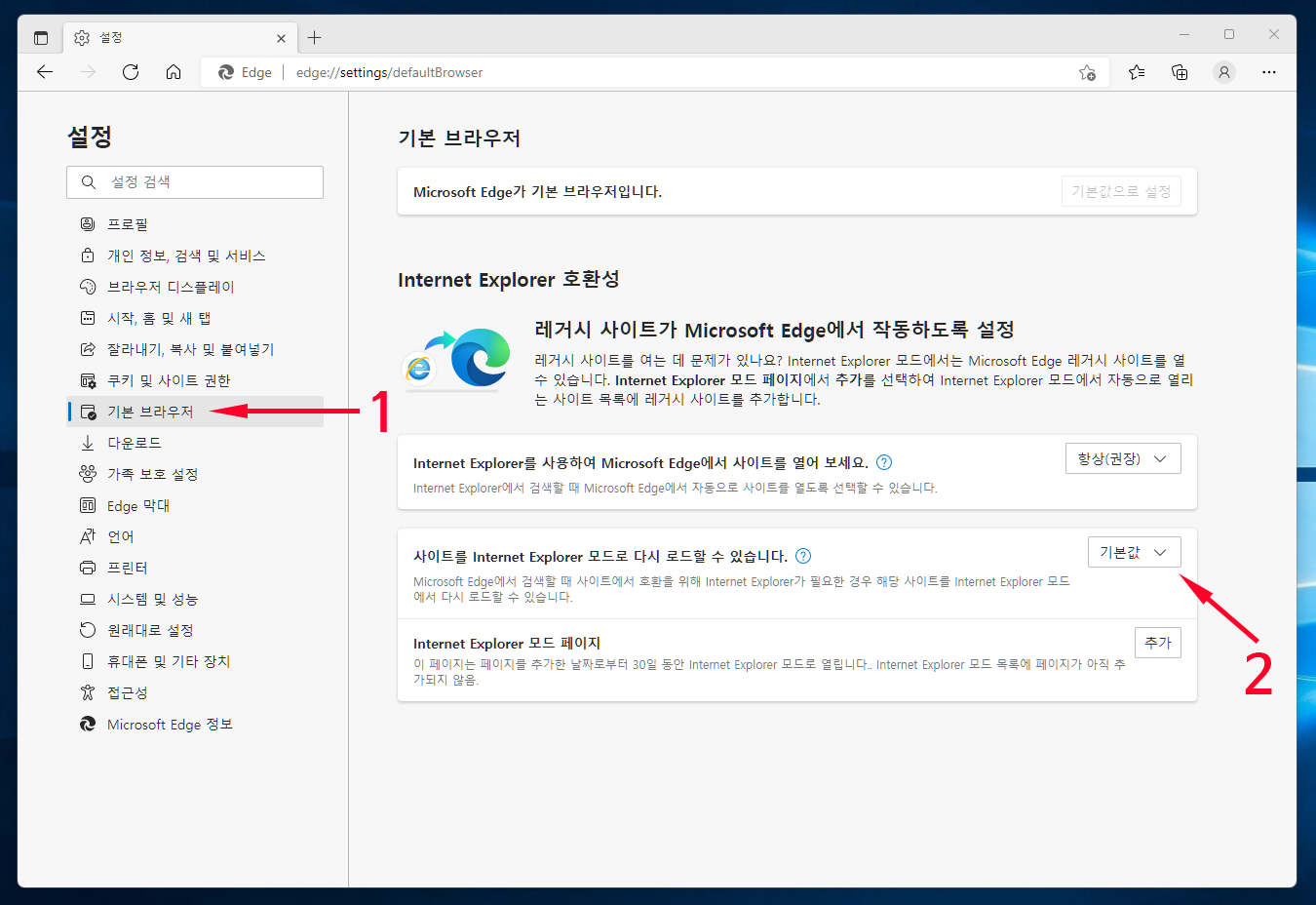Click 추가 button for IE mode pages
Screen dimensions: 1316x905
coord(1158,643)
